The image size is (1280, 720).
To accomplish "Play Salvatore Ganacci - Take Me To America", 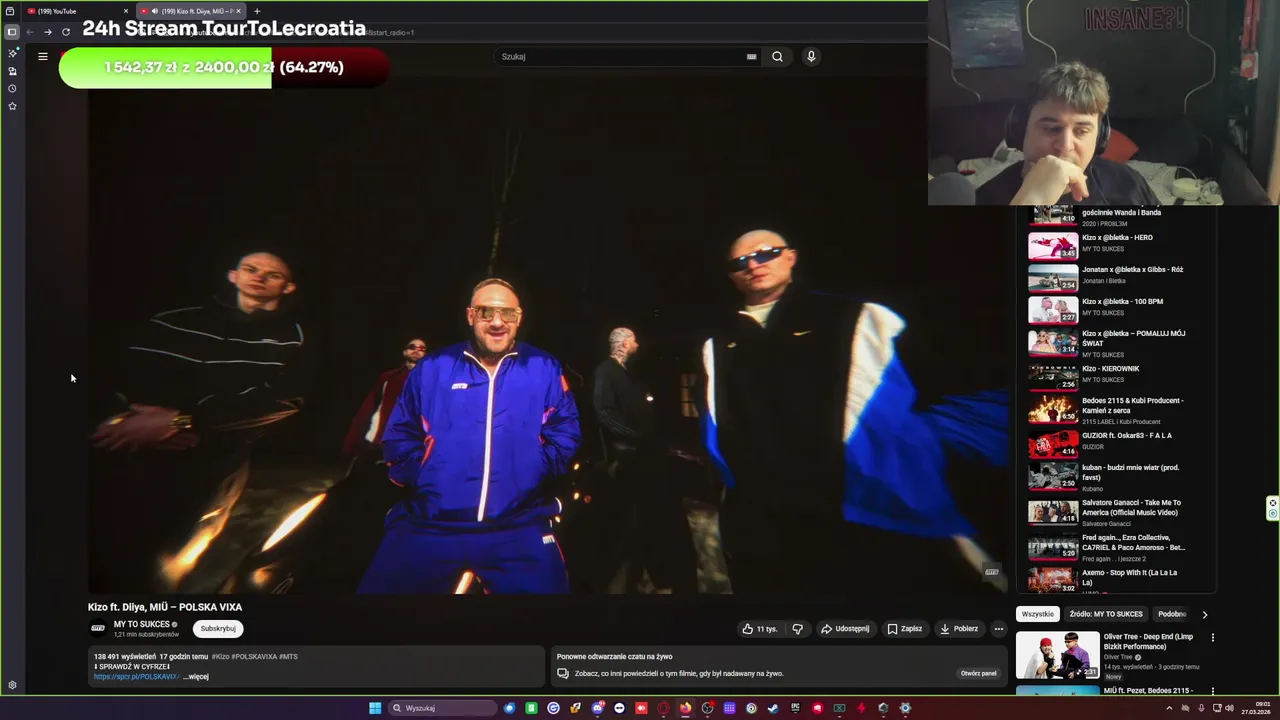I will [x=1122, y=511].
